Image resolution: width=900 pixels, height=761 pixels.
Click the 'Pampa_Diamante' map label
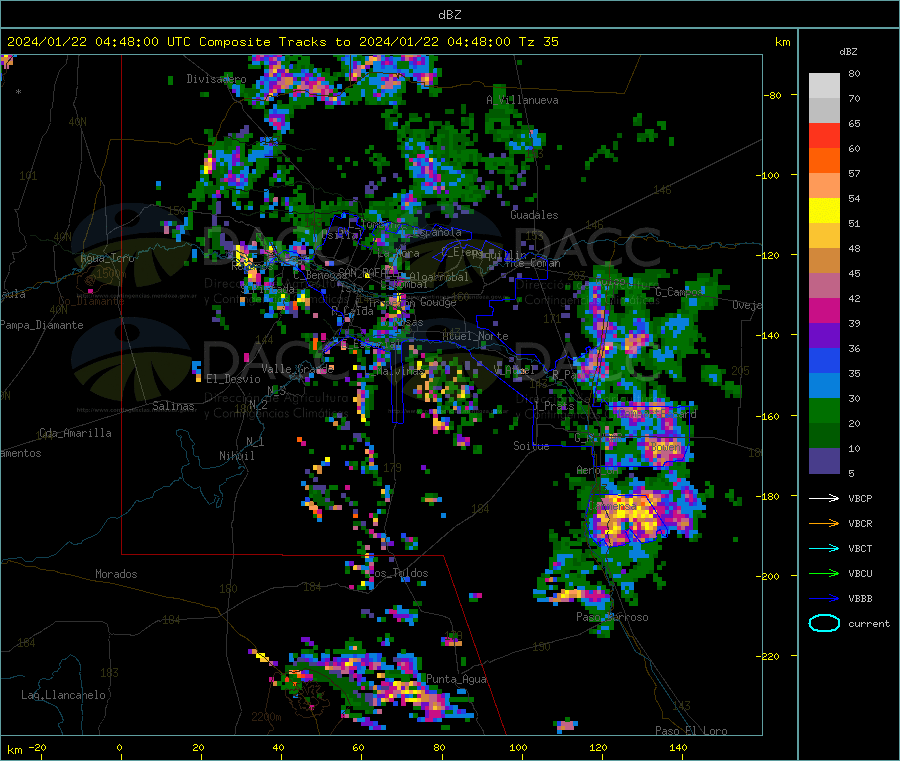point(42,325)
